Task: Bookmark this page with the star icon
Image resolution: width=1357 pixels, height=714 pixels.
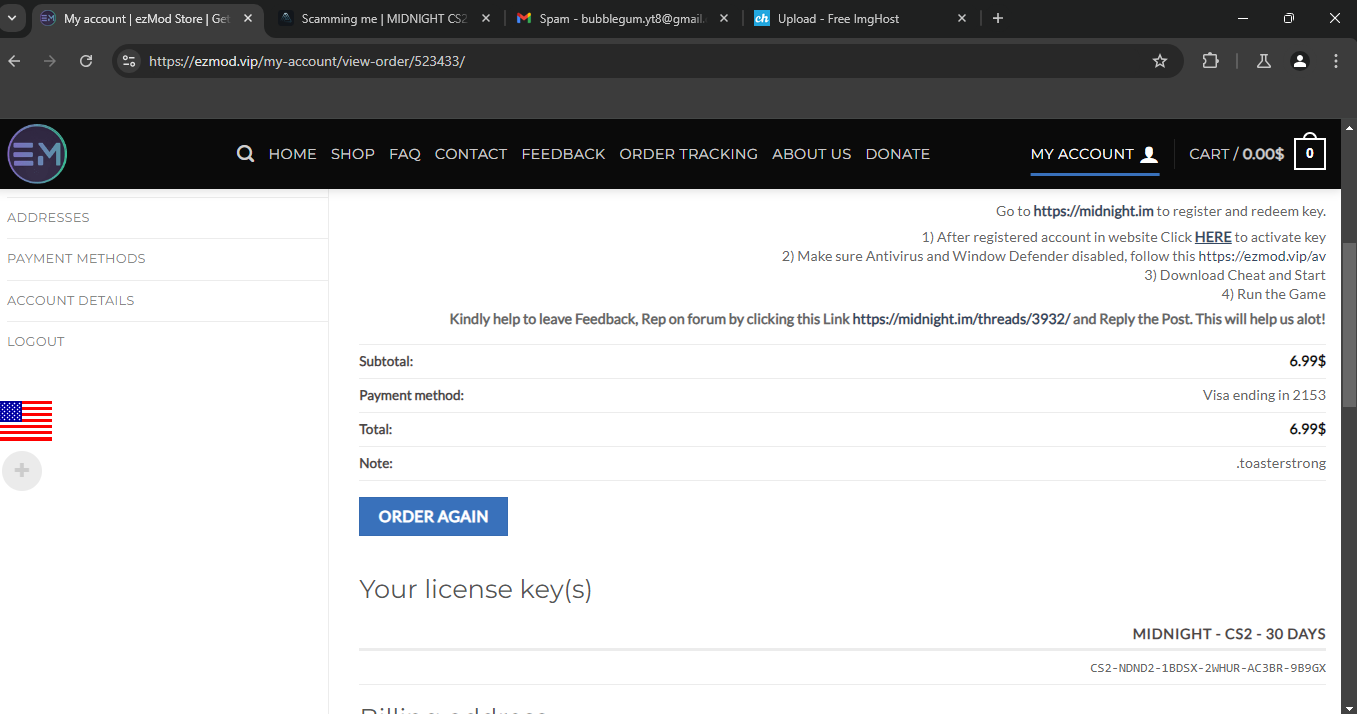Action: (1160, 61)
